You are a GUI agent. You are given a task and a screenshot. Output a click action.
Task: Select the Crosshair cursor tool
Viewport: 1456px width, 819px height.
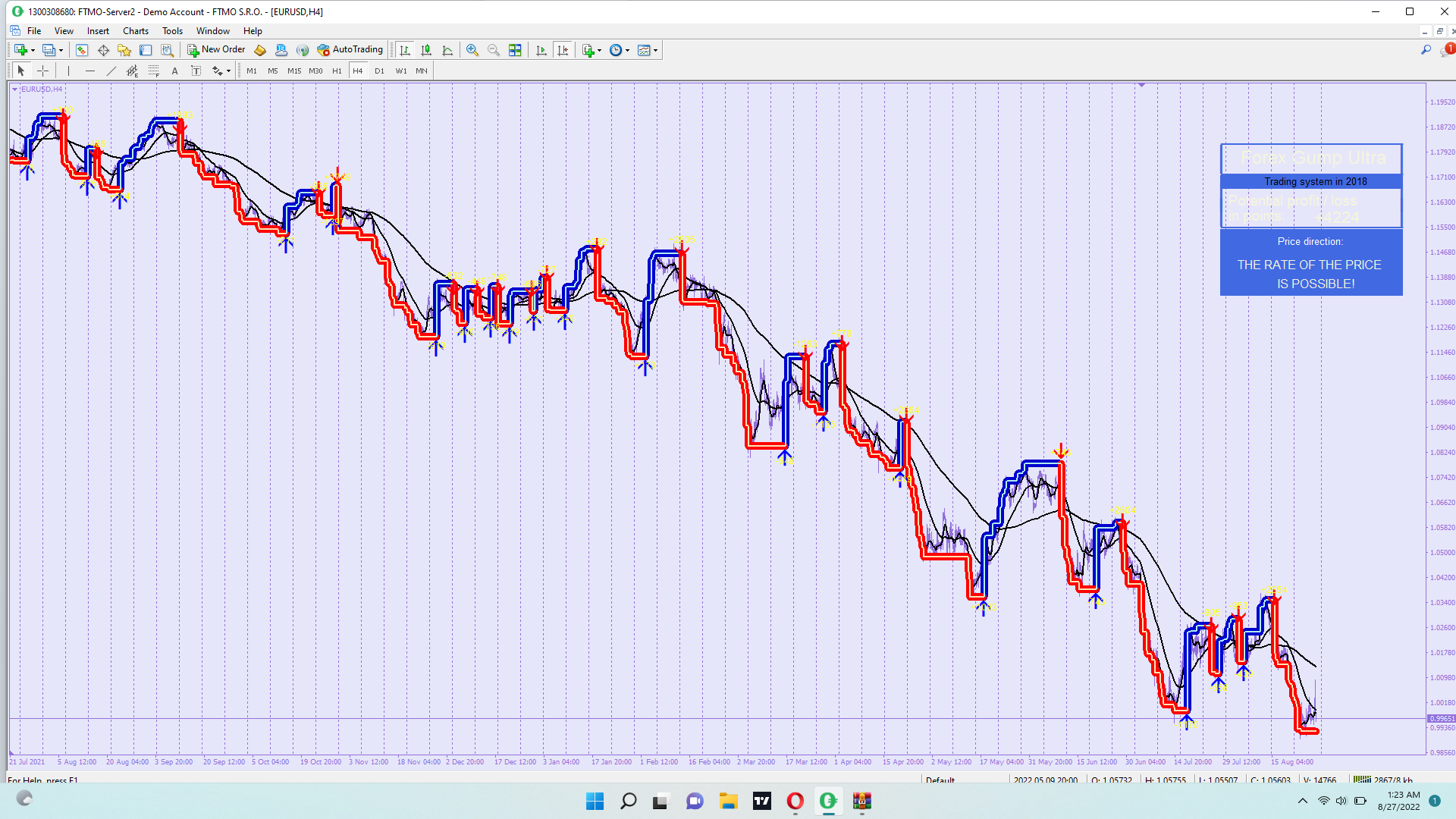pos(43,71)
